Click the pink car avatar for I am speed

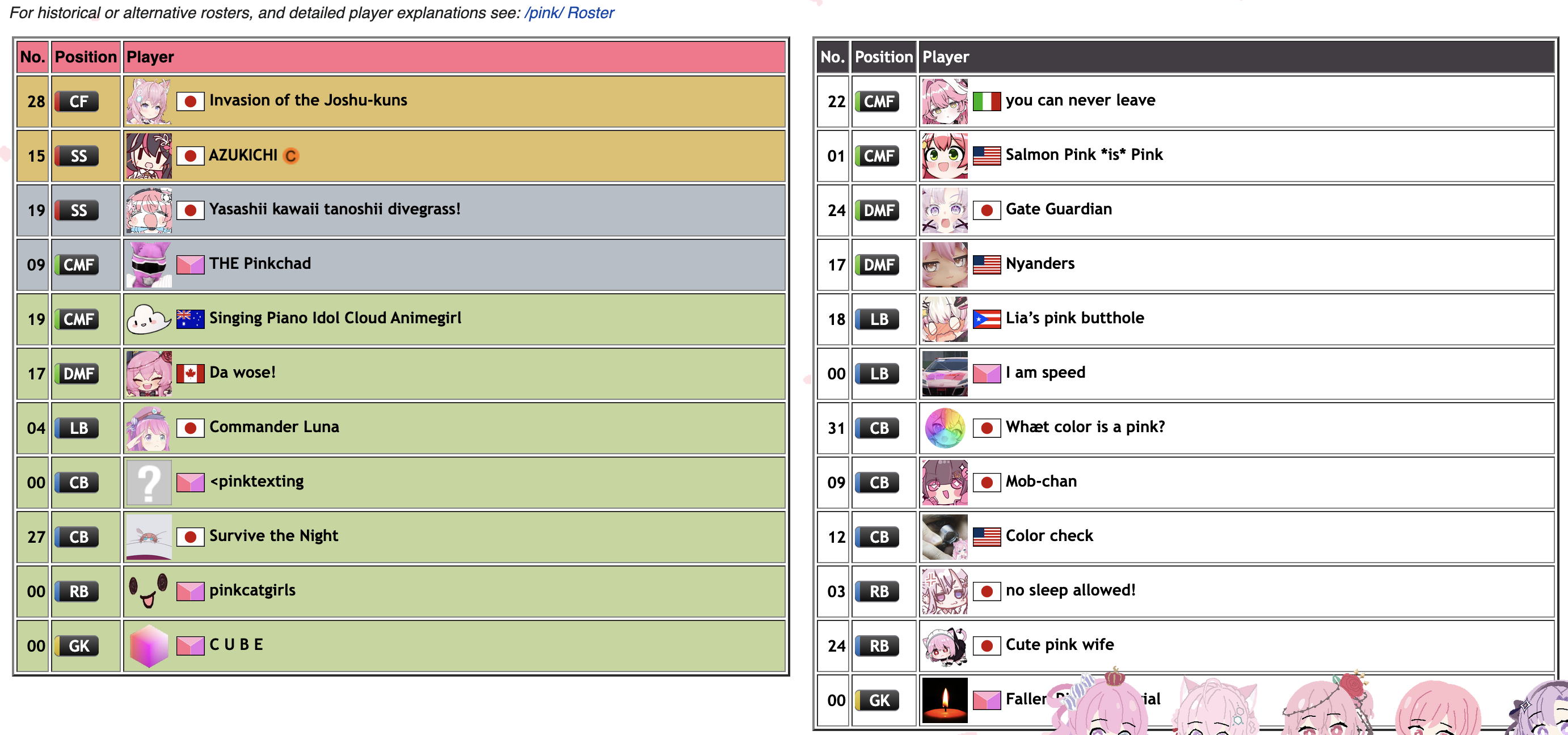tap(944, 374)
